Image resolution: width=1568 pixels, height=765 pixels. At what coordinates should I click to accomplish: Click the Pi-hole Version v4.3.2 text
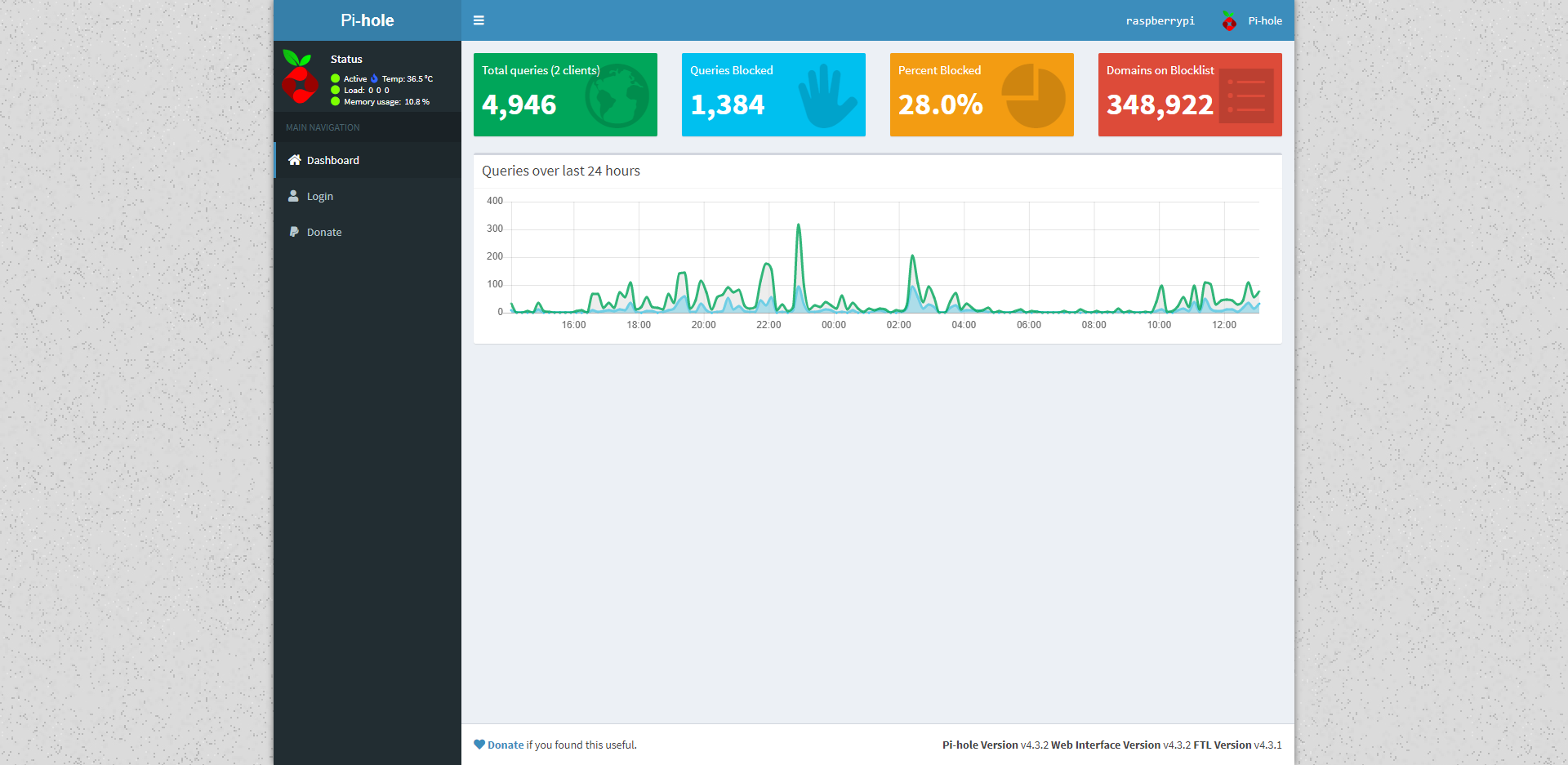tap(995, 745)
